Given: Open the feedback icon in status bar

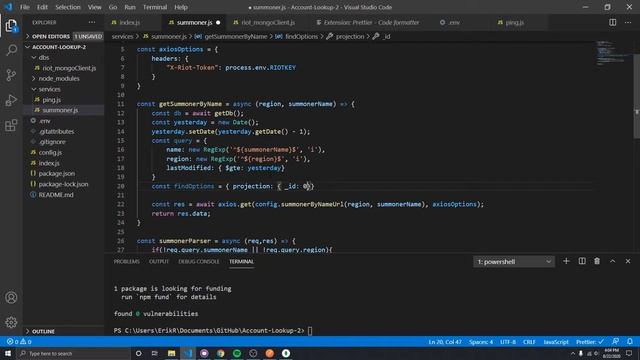Looking at the screenshot, I should coord(616,342).
